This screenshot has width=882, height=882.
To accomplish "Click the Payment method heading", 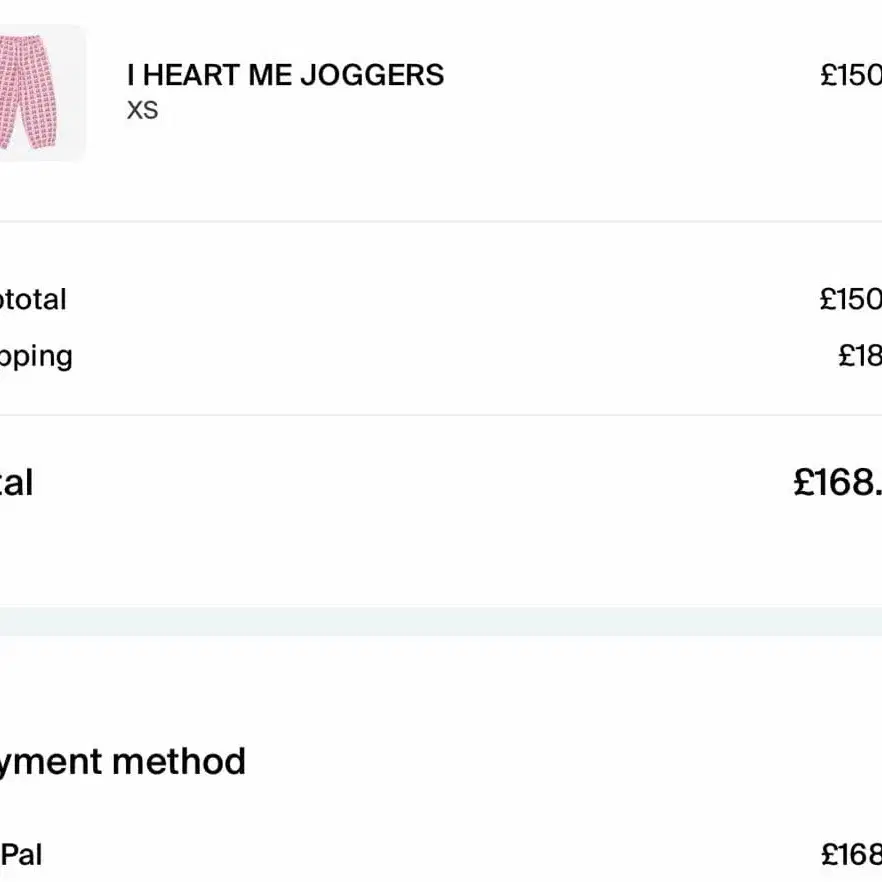I will tap(122, 762).
